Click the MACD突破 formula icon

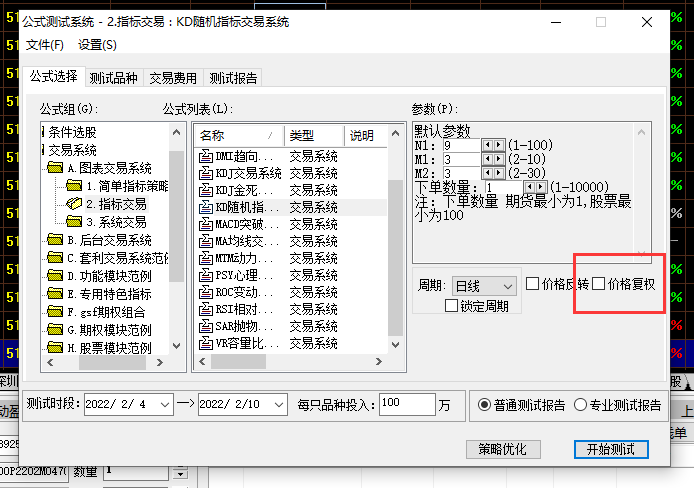tap(205, 224)
